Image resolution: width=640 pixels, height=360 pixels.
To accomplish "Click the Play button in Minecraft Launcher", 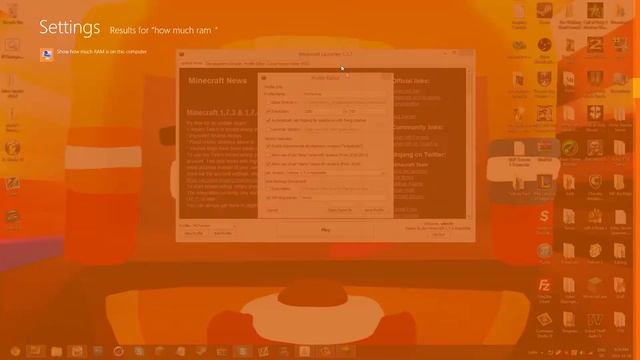I will 325,230.
